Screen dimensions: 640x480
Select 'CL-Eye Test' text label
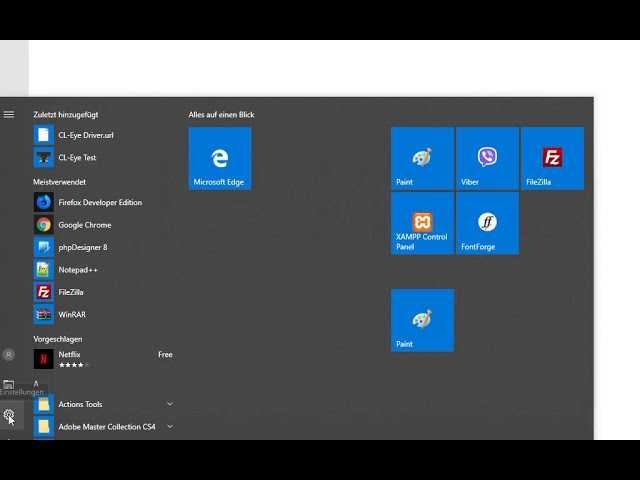(77, 158)
